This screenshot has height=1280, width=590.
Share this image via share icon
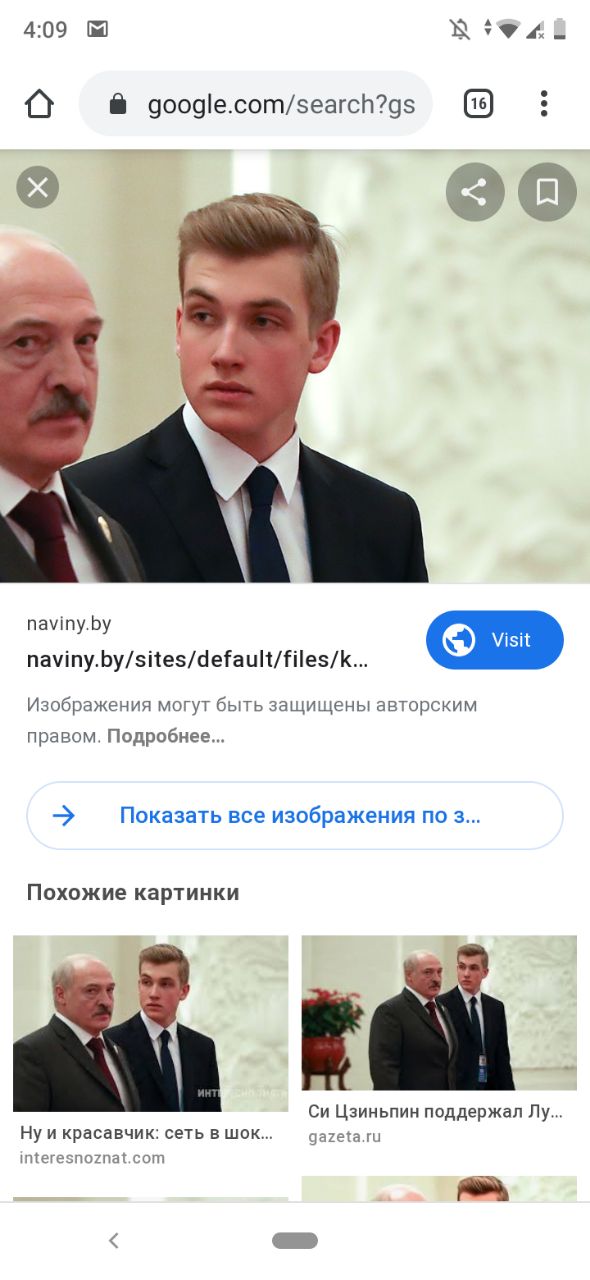474,192
